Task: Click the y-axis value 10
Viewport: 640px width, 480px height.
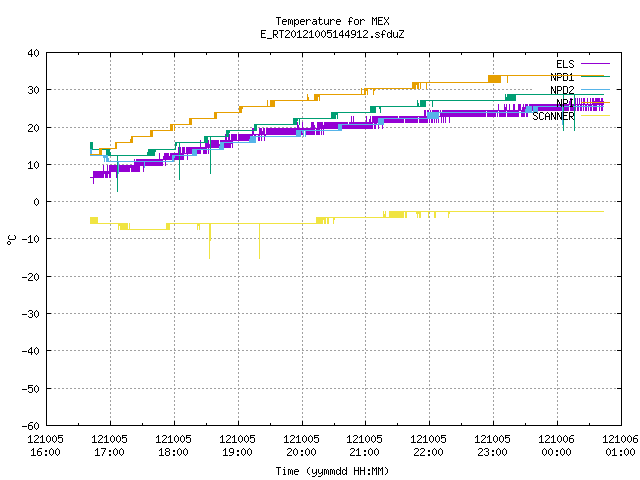Action: tap(33, 165)
